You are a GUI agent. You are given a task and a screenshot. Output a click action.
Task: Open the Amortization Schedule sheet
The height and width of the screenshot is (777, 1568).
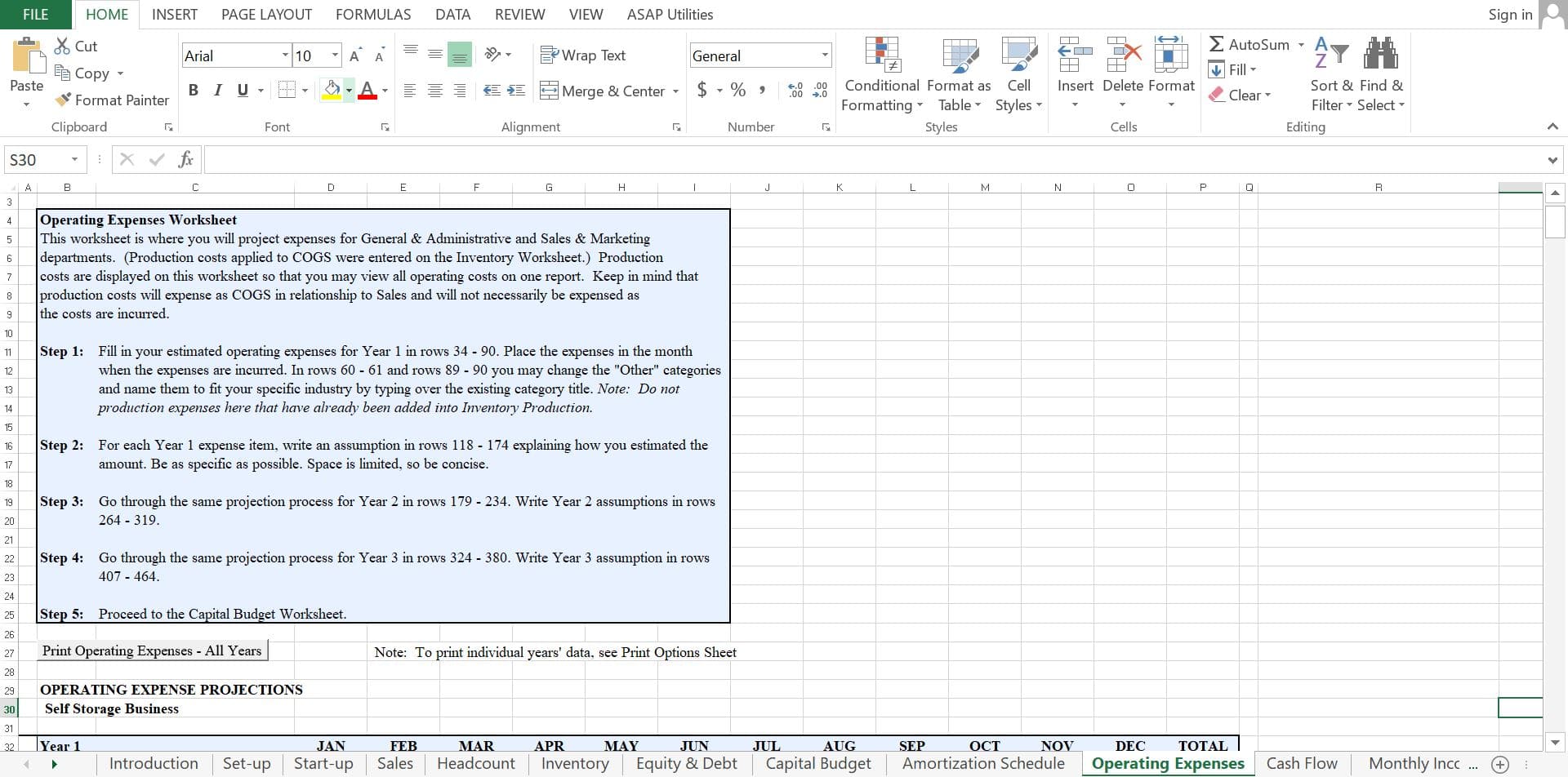coord(983,763)
